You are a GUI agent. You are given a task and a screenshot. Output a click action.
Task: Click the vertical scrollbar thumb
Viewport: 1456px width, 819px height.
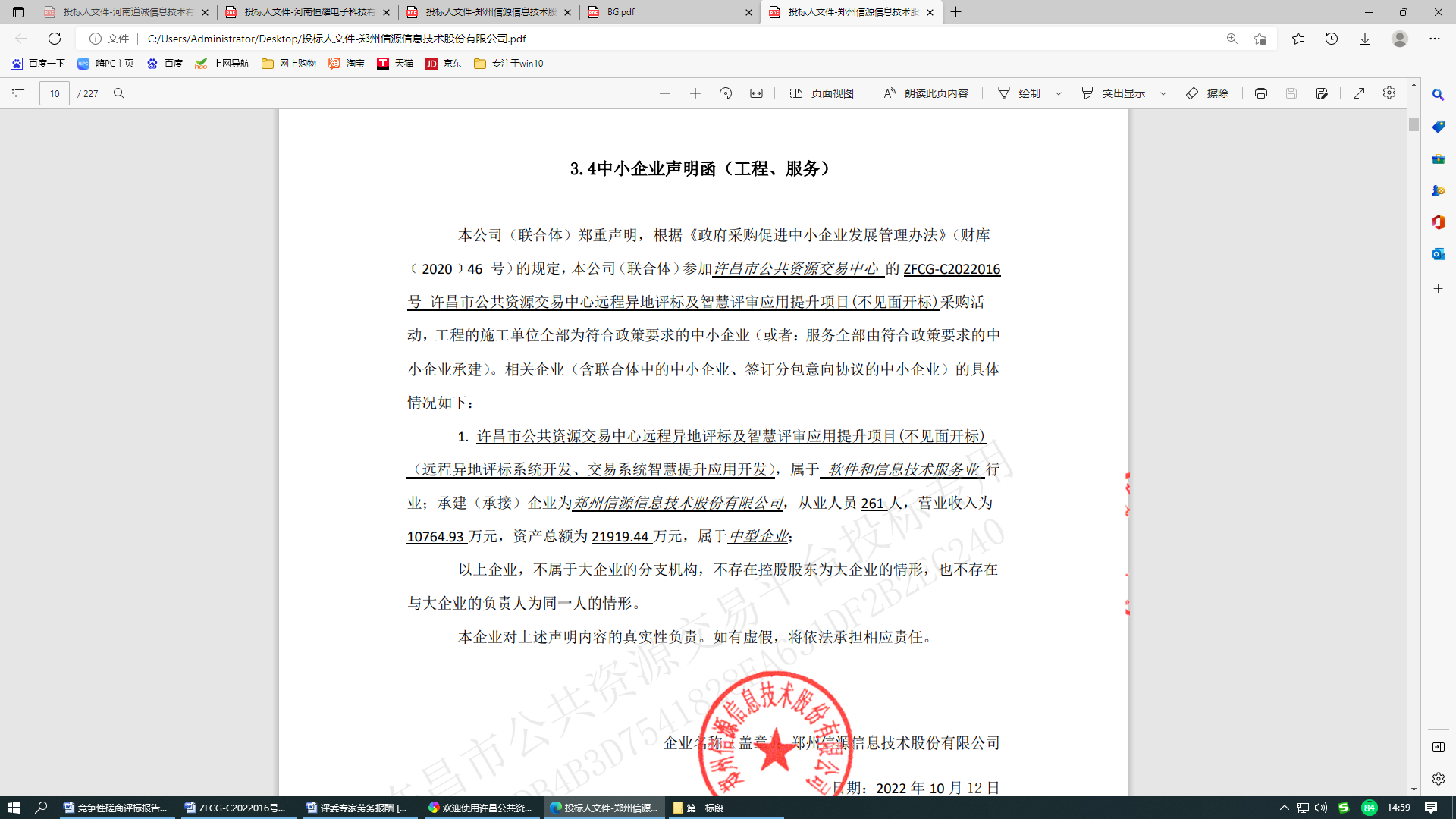tap(1414, 124)
